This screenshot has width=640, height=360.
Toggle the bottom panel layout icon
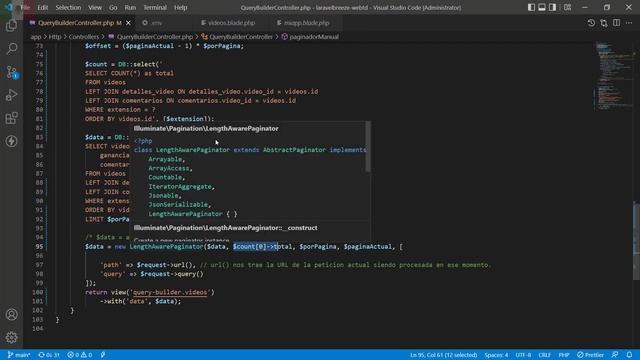click(x=542, y=7)
